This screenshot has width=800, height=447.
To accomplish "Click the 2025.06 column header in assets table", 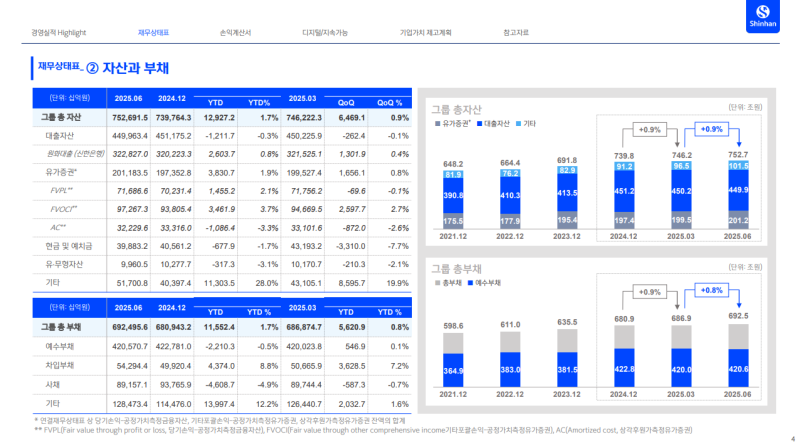I will point(131,99).
